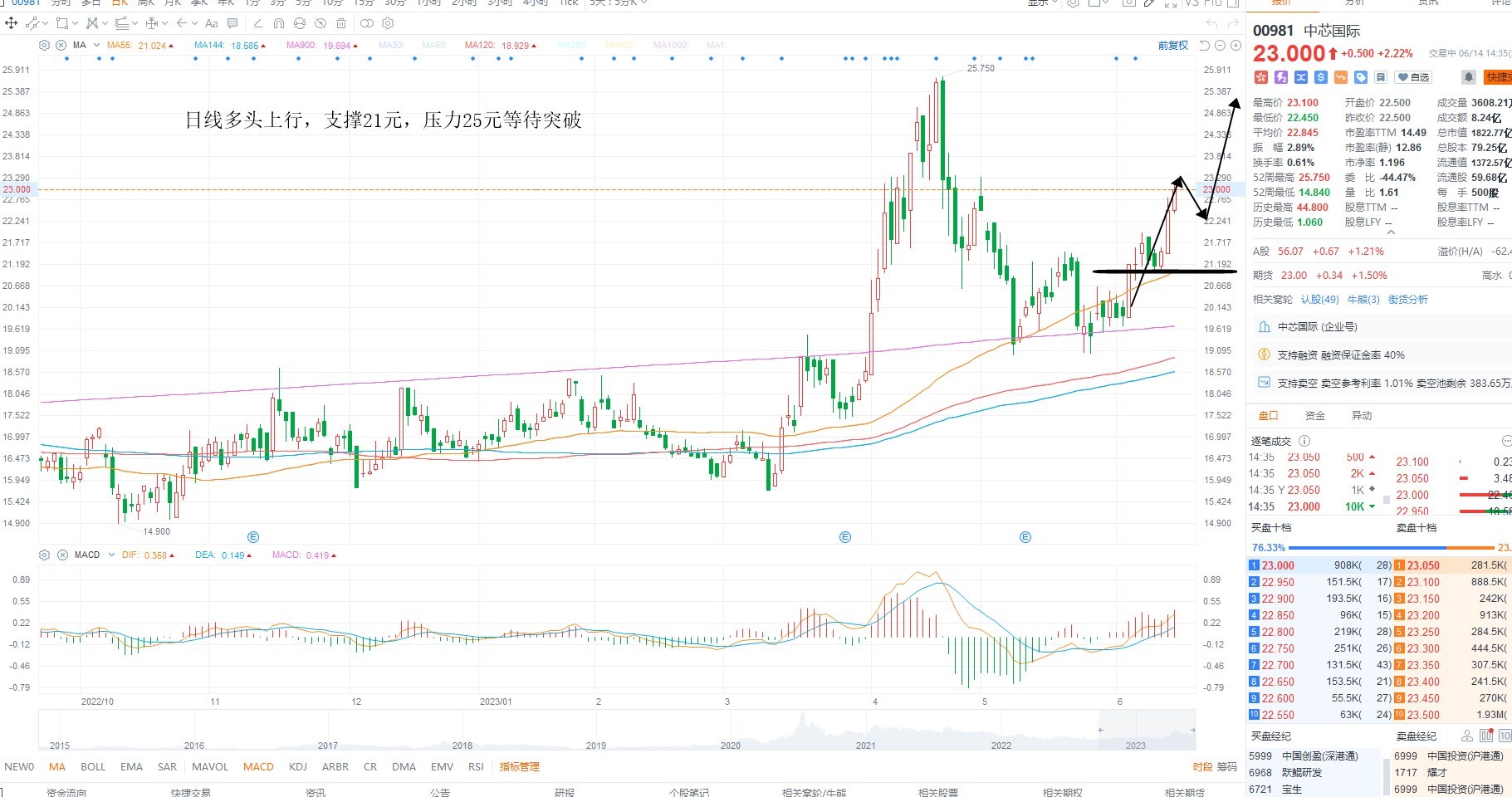The image size is (1512, 797).
Task: Click the blue tag badge icon
Action: pos(1361,77)
